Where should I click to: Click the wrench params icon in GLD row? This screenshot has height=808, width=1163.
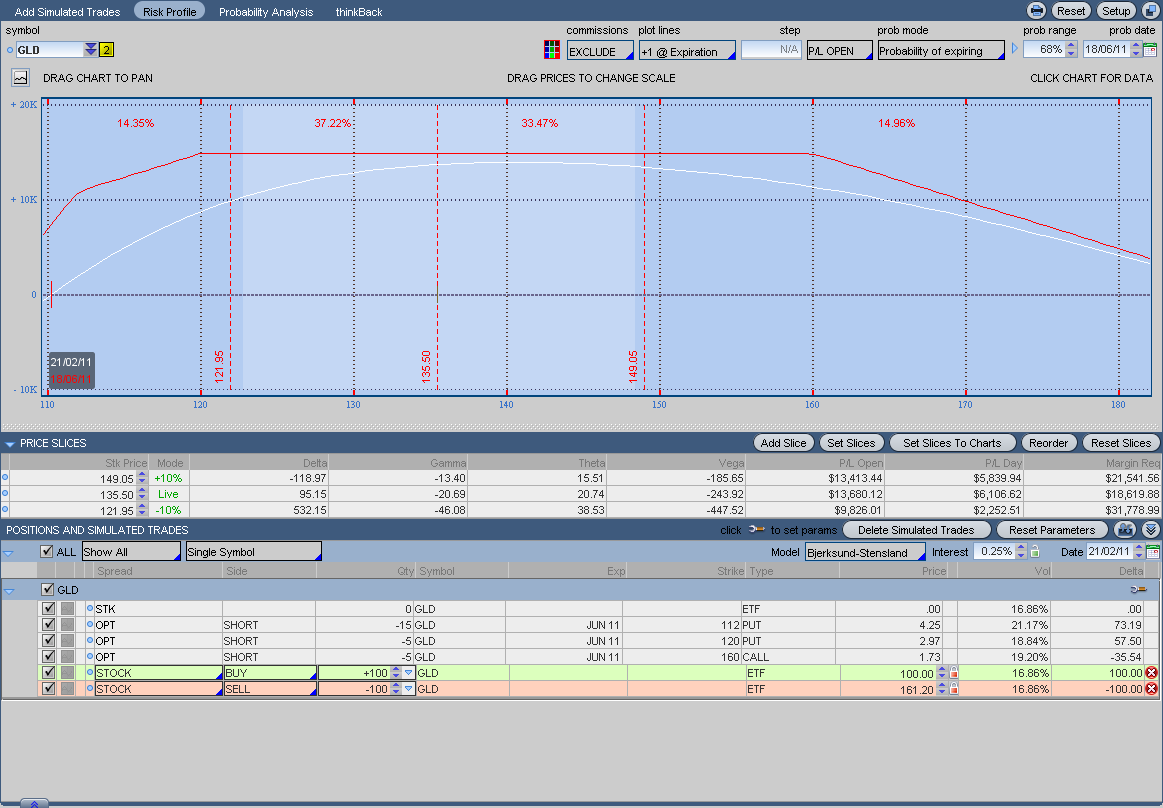(1137, 590)
